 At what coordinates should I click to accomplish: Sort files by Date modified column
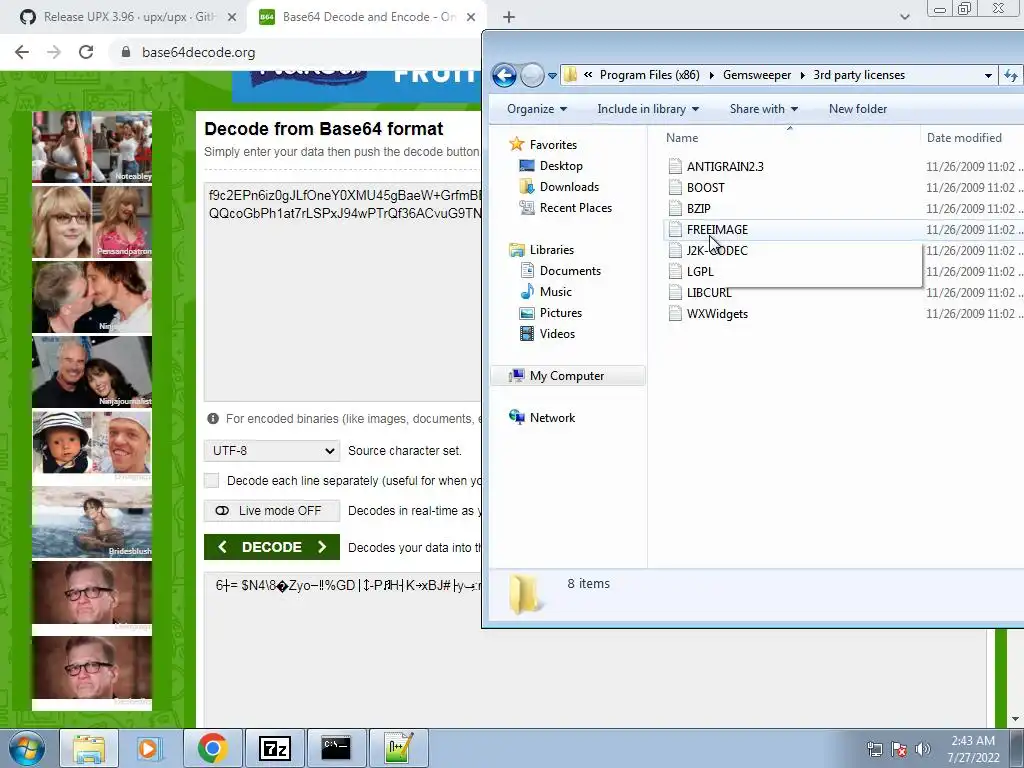click(964, 138)
